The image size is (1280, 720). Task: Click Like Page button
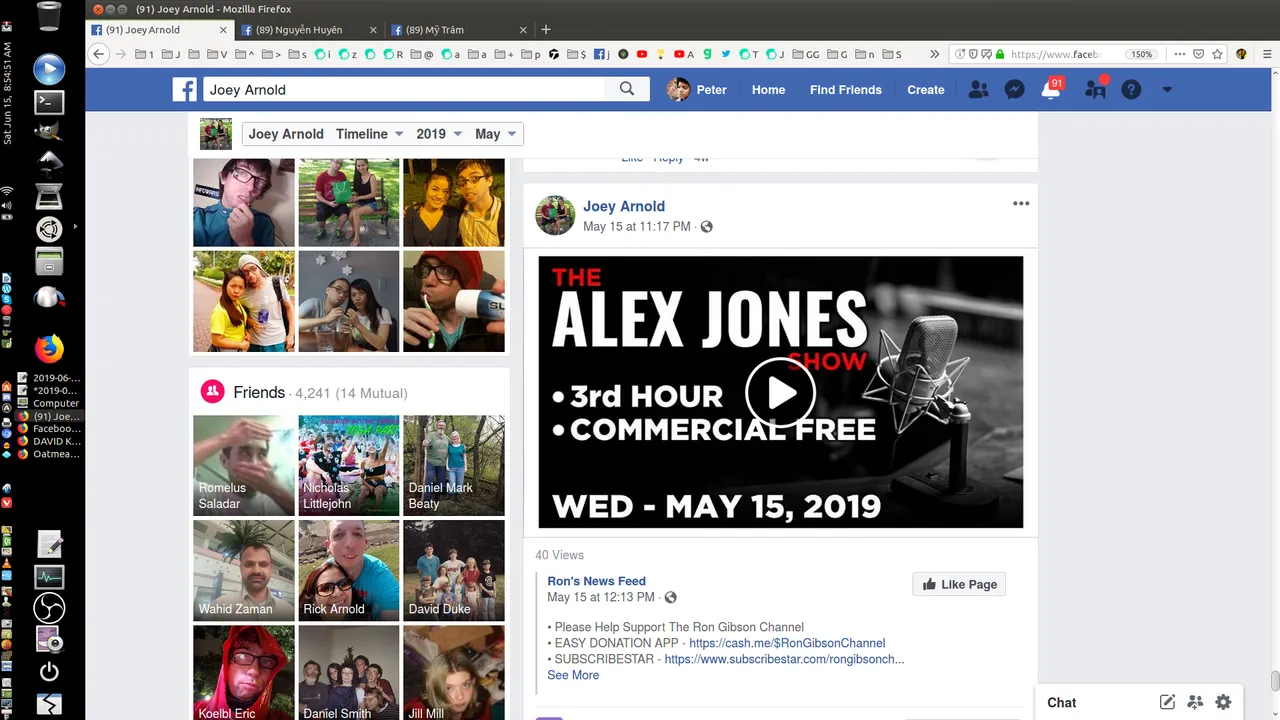(x=959, y=584)
